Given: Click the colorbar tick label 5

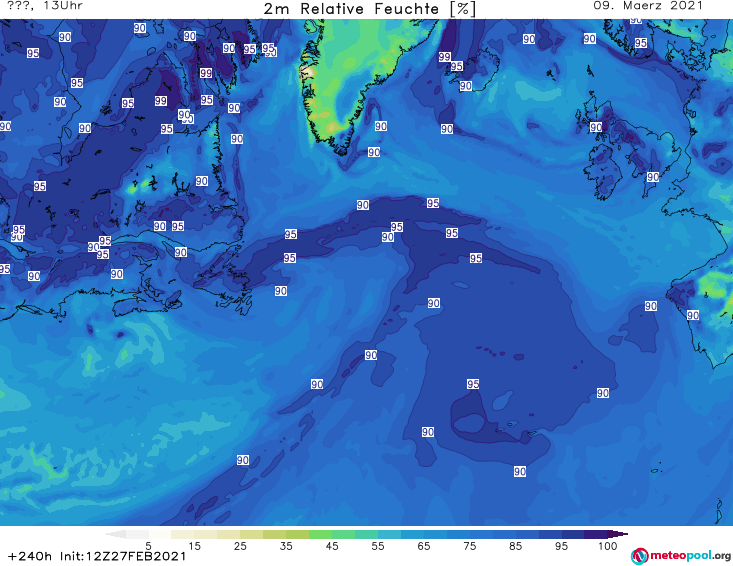Looking at the screenshot, I should [148, 546].
